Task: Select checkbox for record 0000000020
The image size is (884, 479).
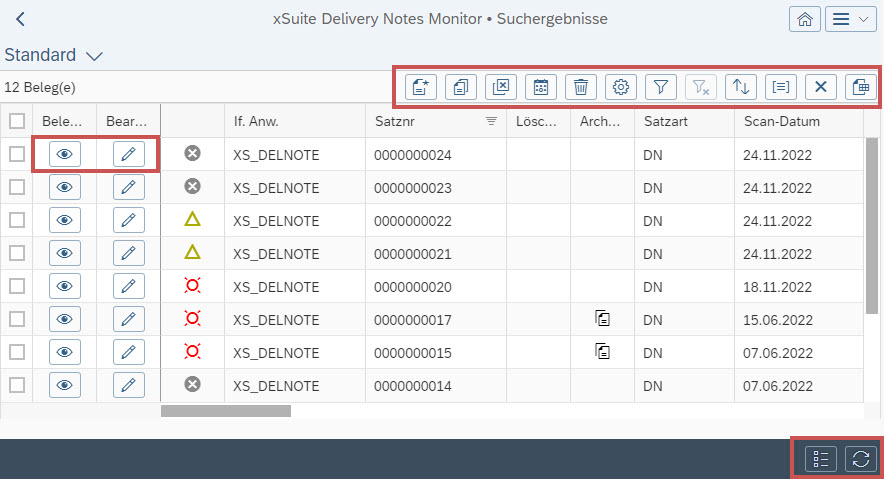Action: [17, 286]
